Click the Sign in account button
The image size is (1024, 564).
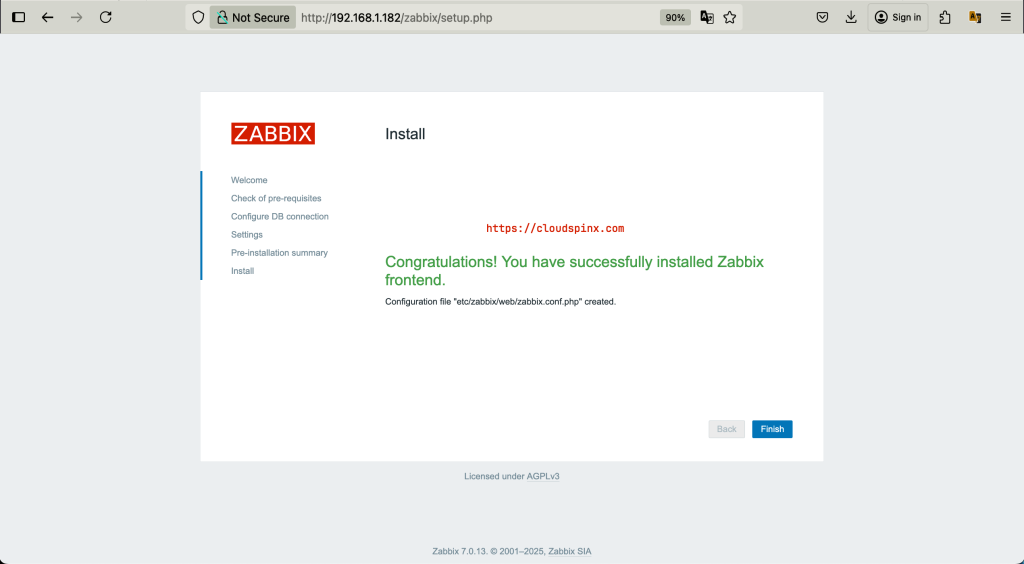pyautogui.click(x=898, y=18)
